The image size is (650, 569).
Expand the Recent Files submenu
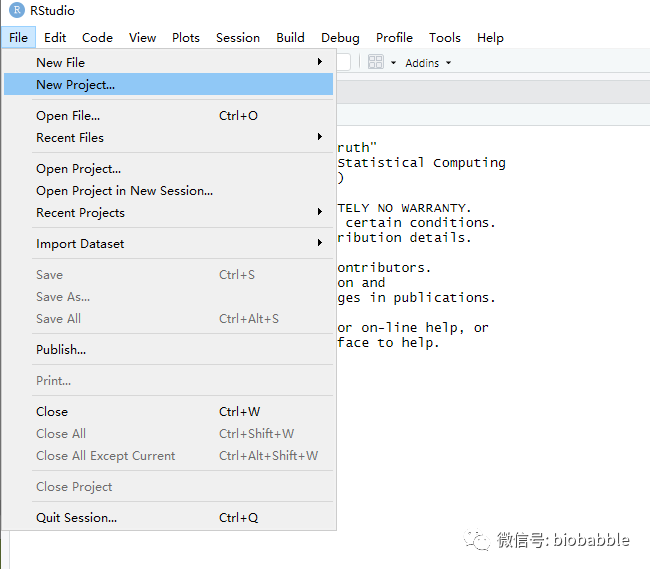click(168, 138)
